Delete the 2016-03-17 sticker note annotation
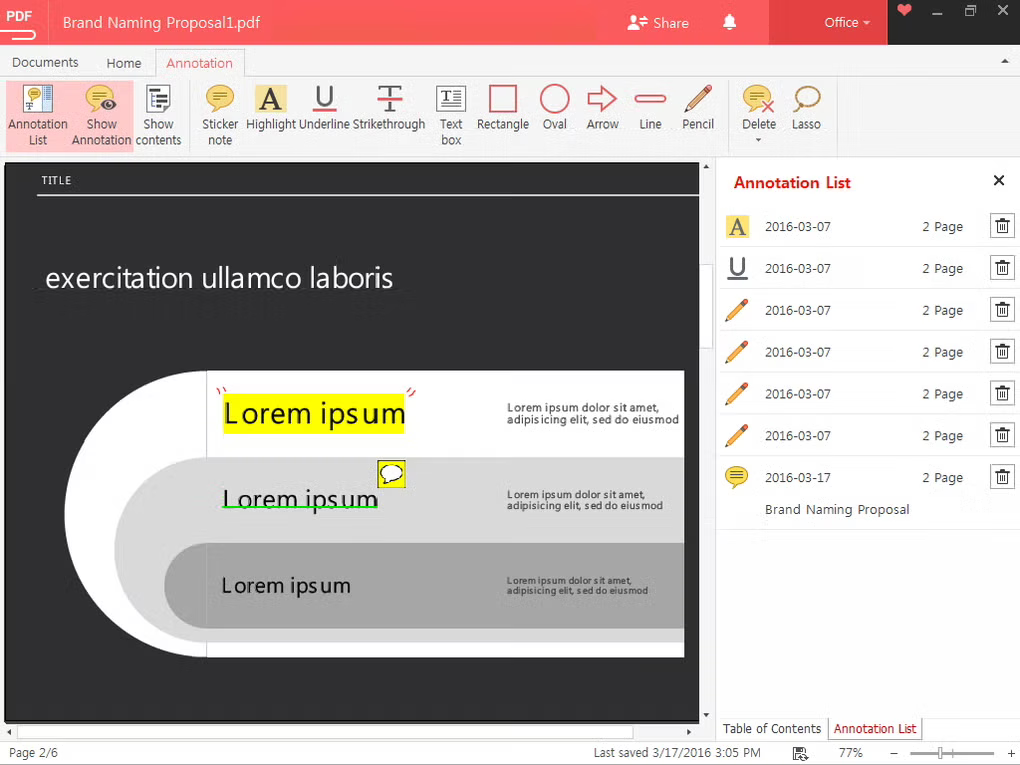Image resolution: width=1020 pixels, height=765 pixels. coord(1002,477)
